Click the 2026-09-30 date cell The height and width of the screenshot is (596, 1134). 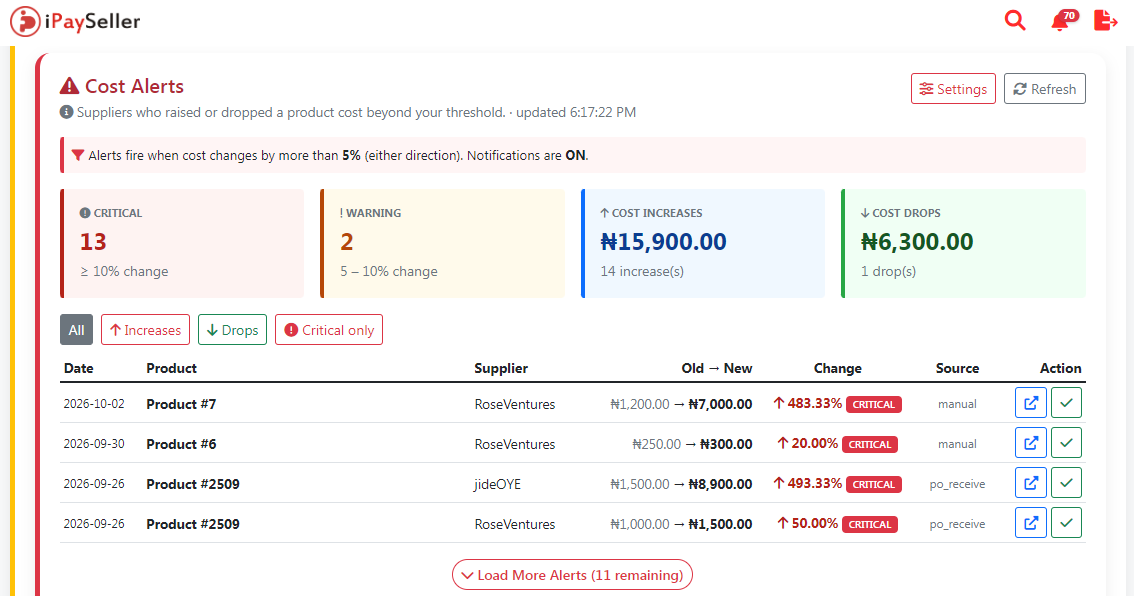click(94, 443)
